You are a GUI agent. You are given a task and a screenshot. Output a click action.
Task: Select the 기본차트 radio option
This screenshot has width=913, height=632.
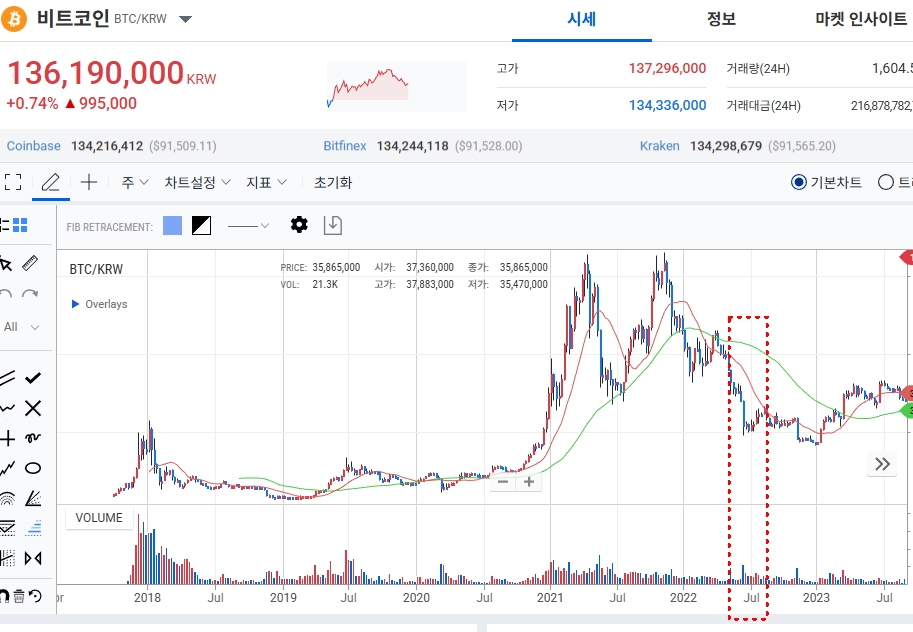[798, 182]
